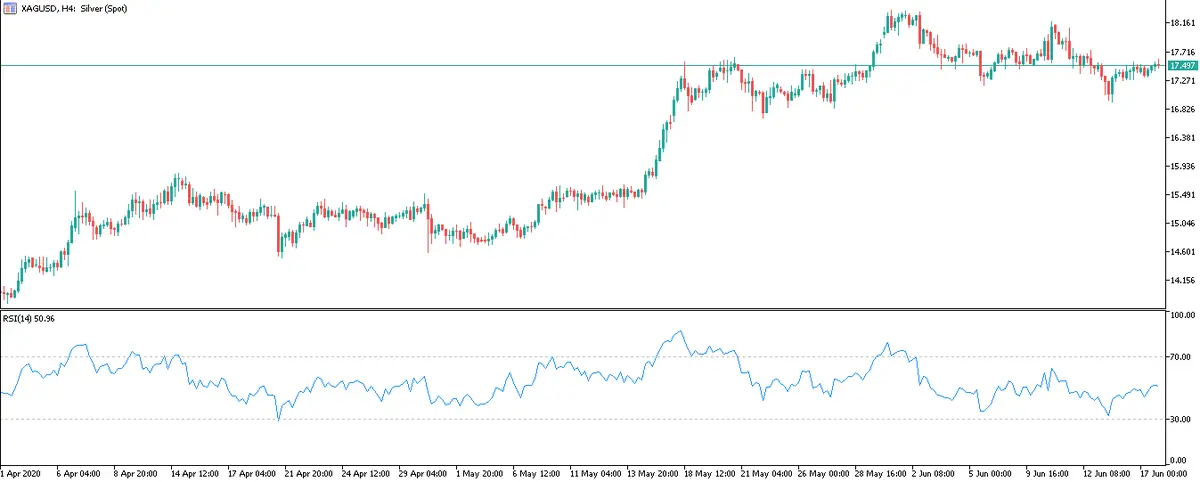The width and height of the screenshot is (1200, 482).
Task: Click the 21 Apr 20:00 date label
Action: (311, 470)
